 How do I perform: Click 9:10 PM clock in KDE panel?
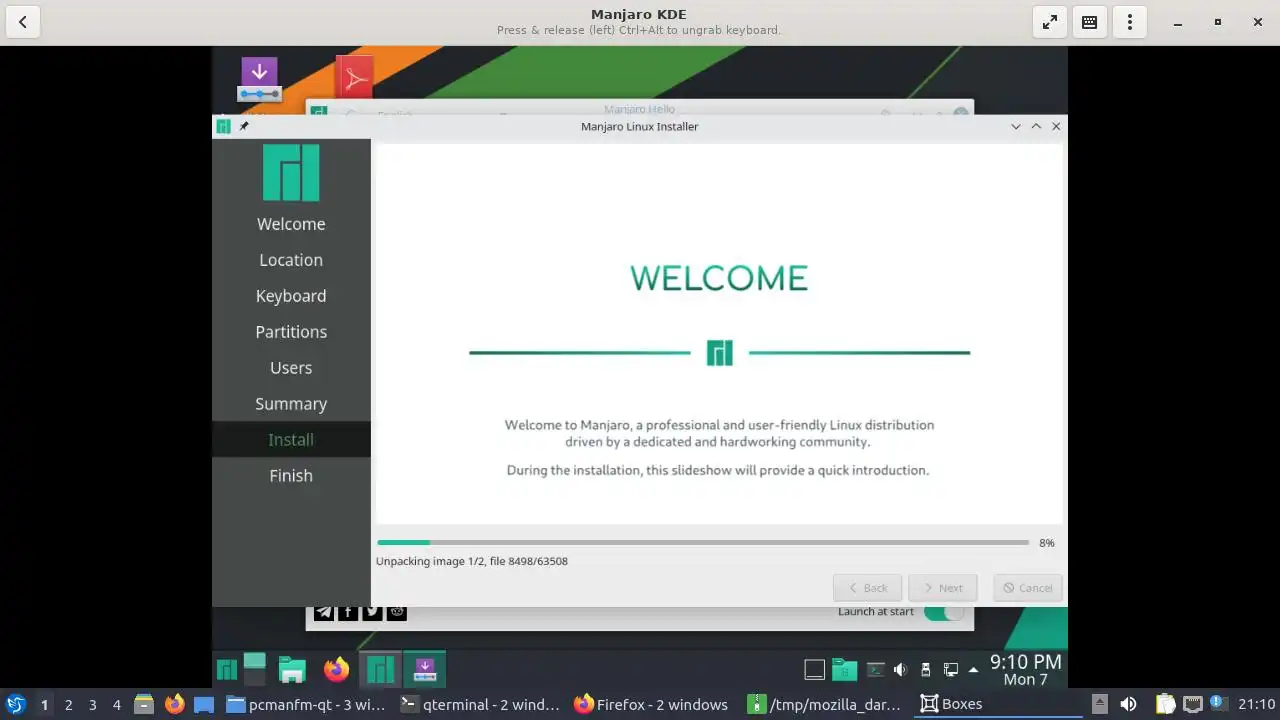(x=1025, y=670)
